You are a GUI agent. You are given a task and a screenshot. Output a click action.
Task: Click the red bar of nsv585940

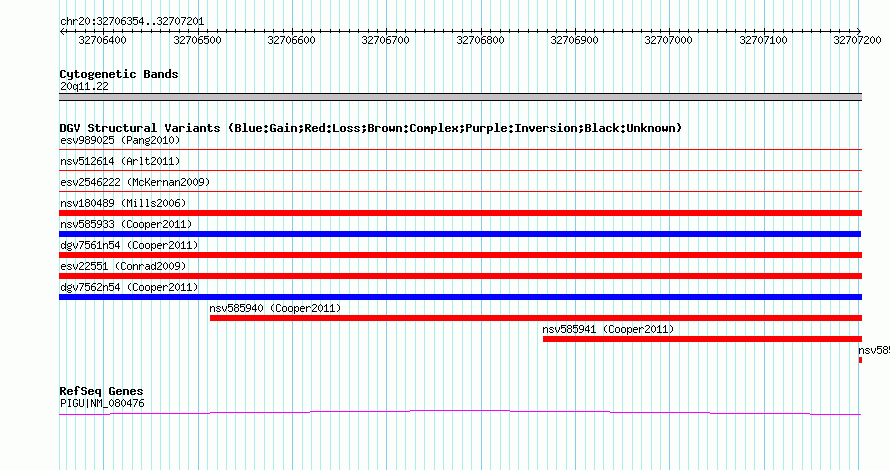coord(536,318)
